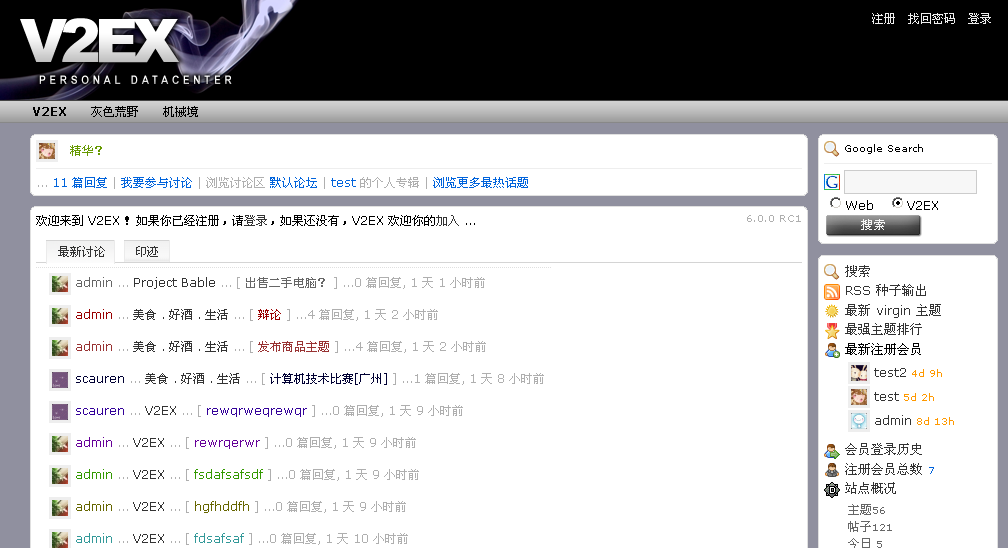Click 浏览更多最热话题 link

(x=480, y=183)
